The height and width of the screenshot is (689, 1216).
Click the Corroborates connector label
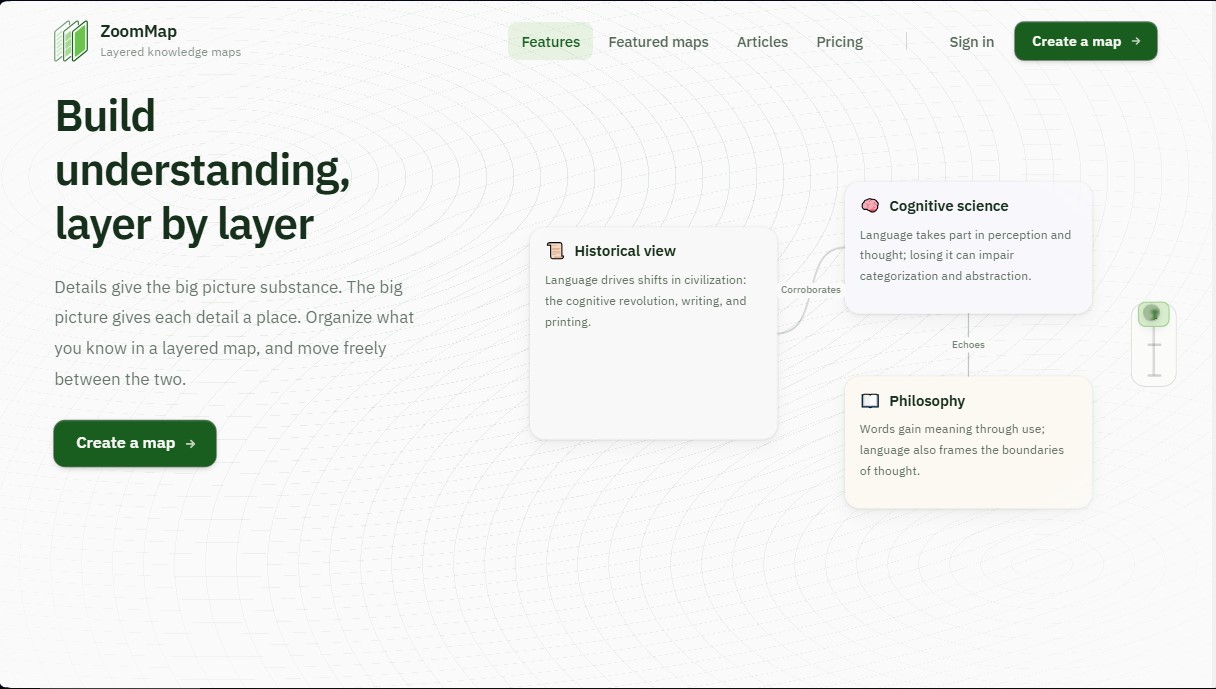(811, 290)
